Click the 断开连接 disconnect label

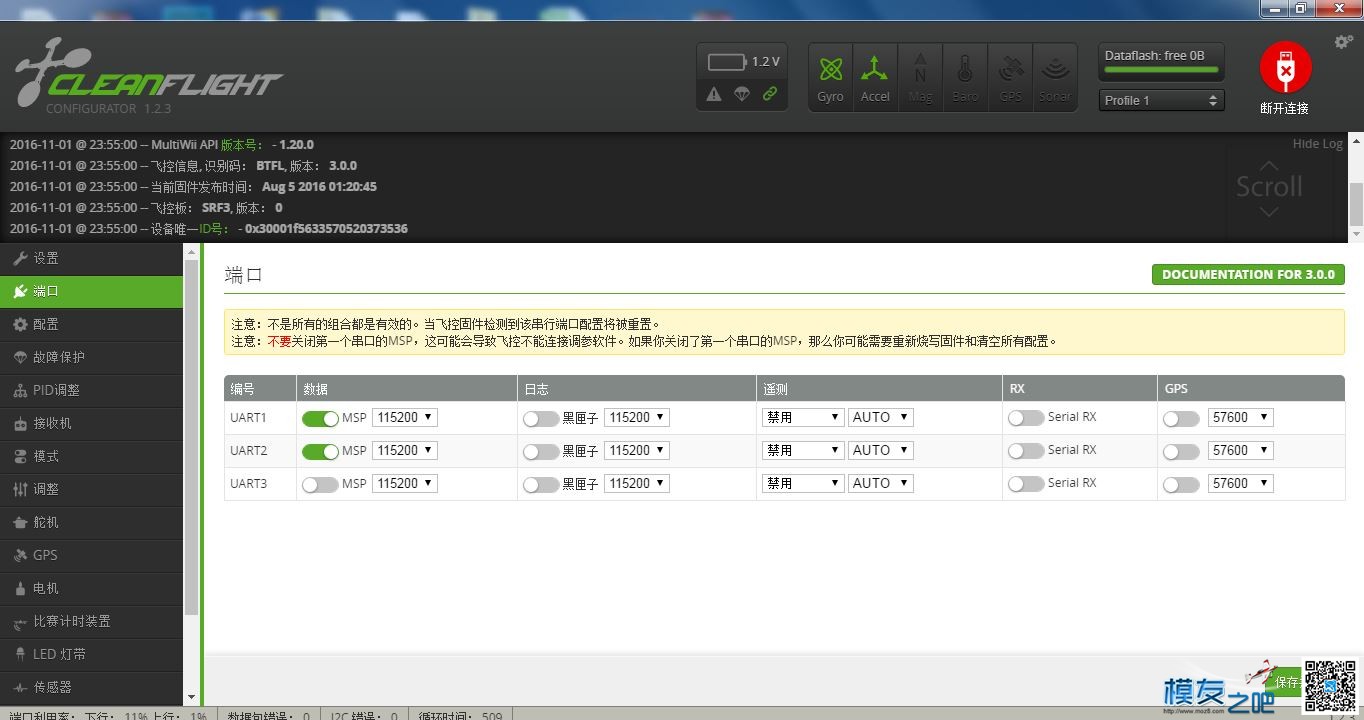click(1285, 108)
